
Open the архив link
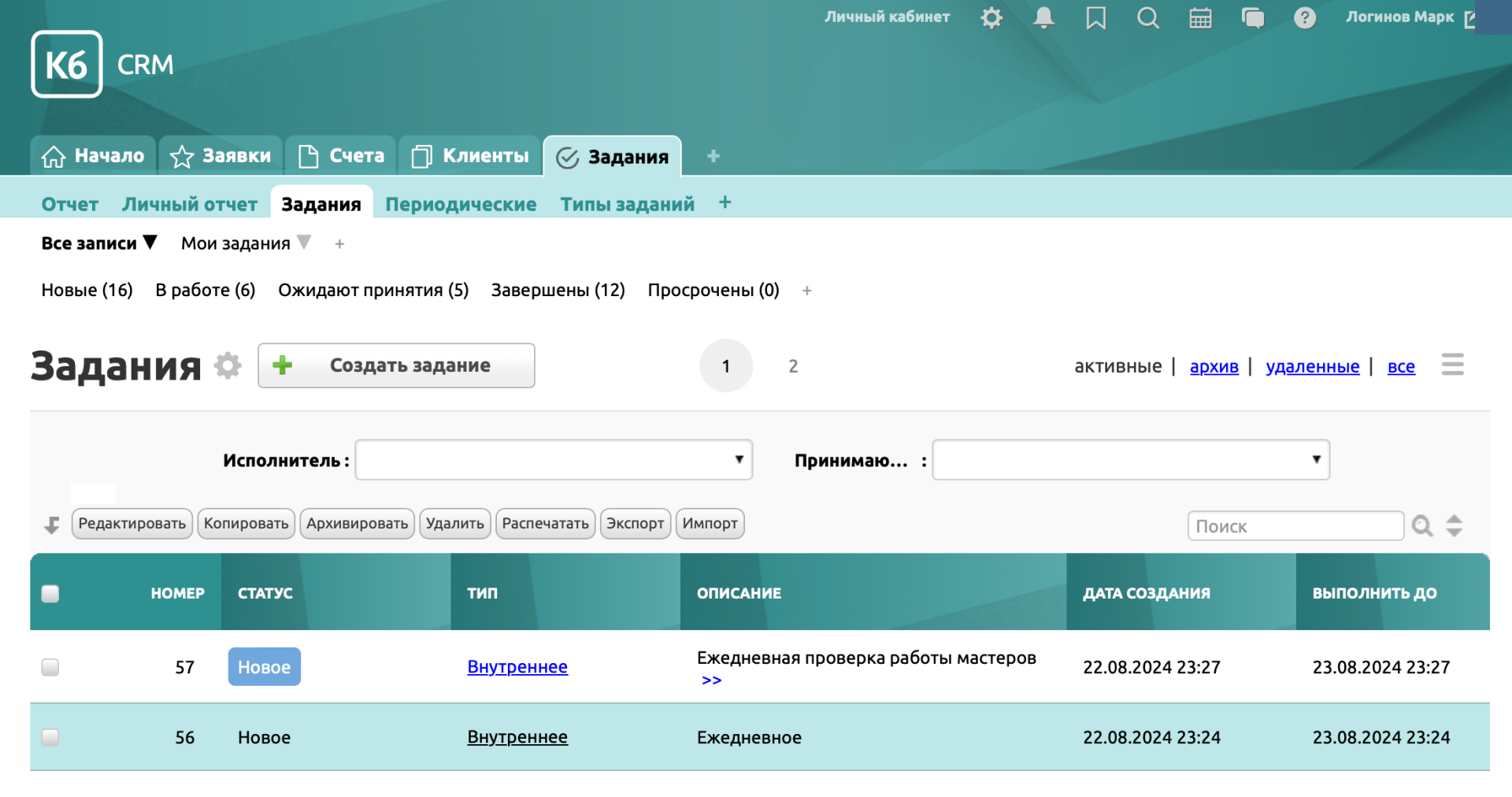pos(1214,366)
